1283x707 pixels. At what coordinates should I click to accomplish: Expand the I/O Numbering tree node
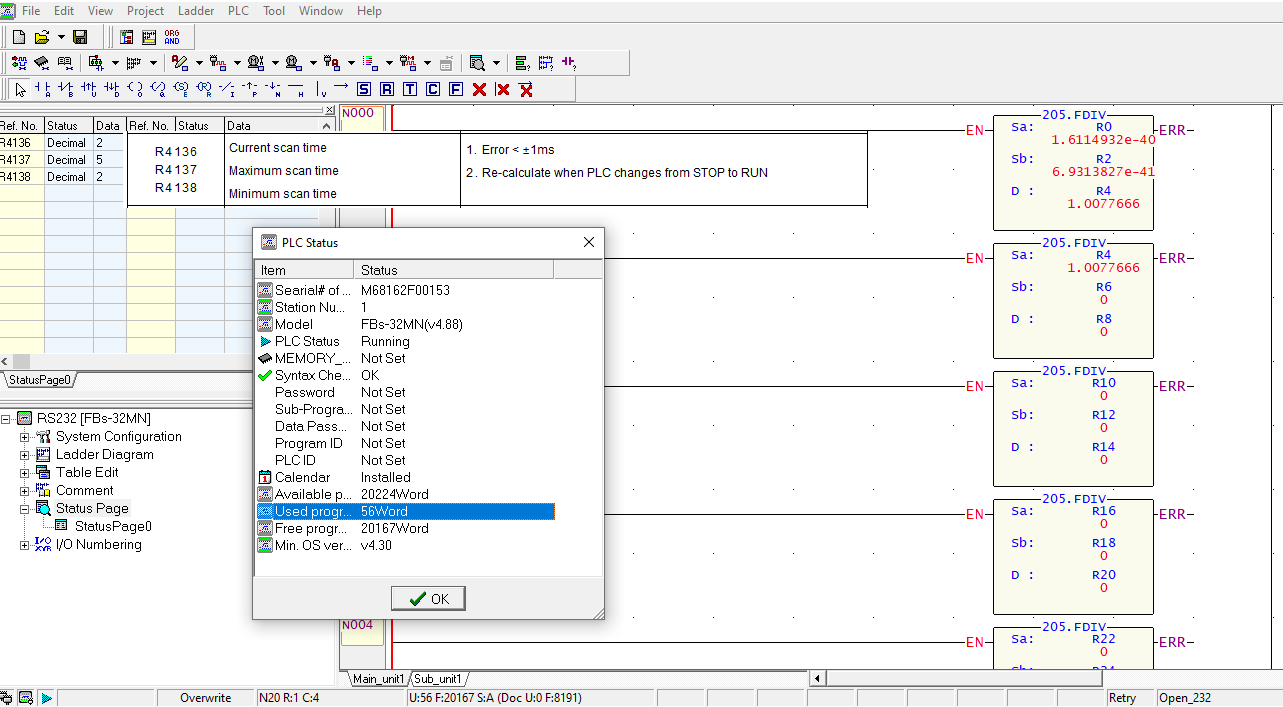[x=25, y=545]
